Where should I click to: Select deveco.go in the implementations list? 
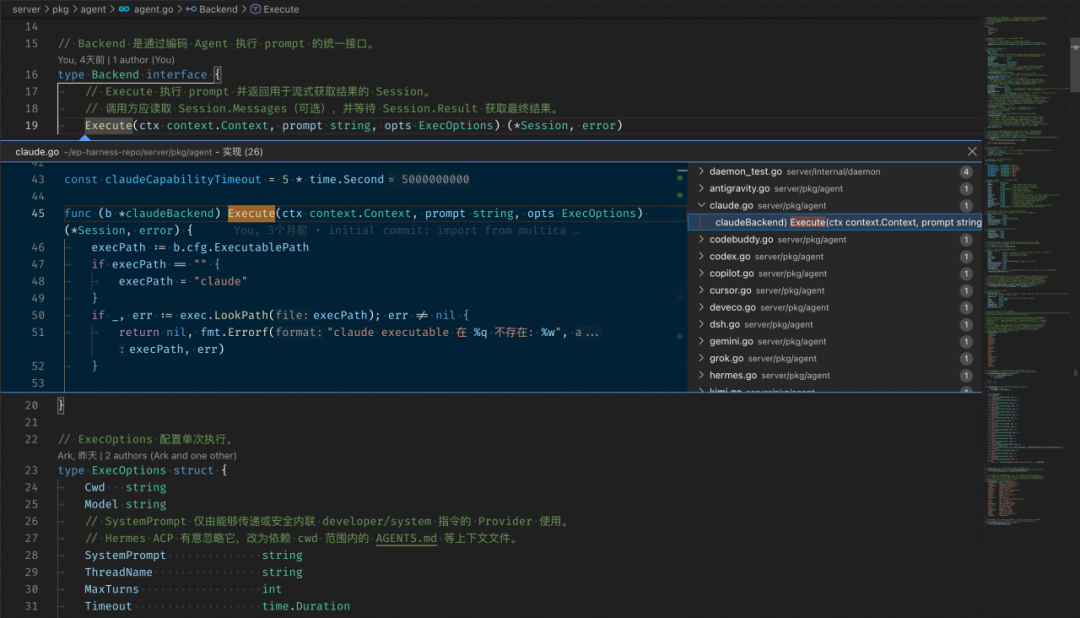tap(835, 307)
